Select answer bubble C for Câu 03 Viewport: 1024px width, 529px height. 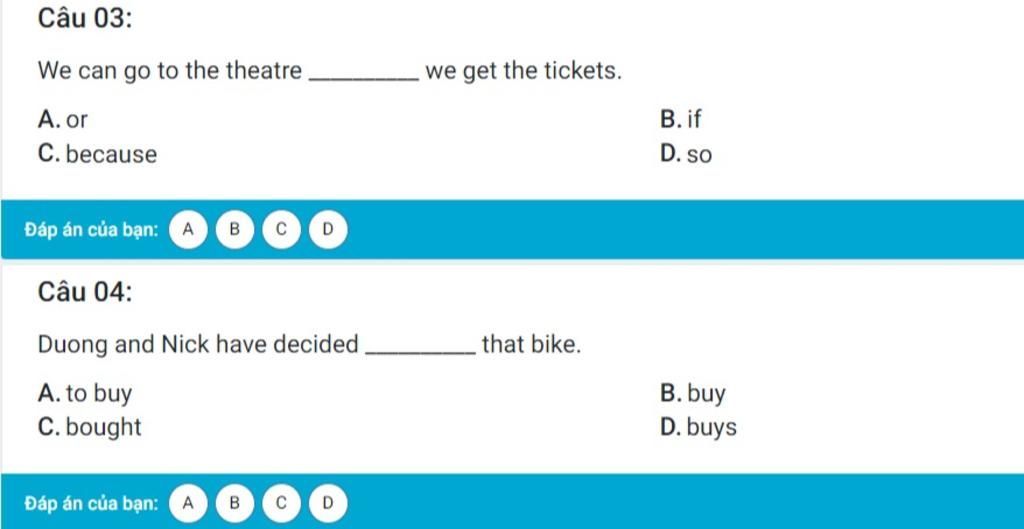point(281,229)
